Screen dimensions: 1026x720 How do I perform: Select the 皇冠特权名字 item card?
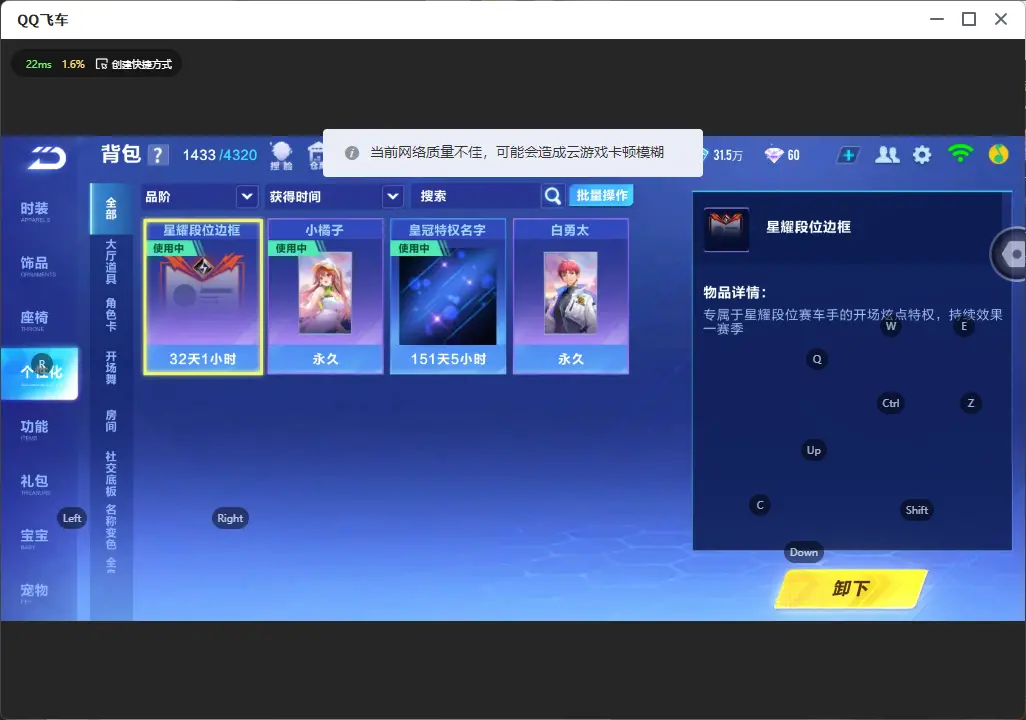pos(448,297)
